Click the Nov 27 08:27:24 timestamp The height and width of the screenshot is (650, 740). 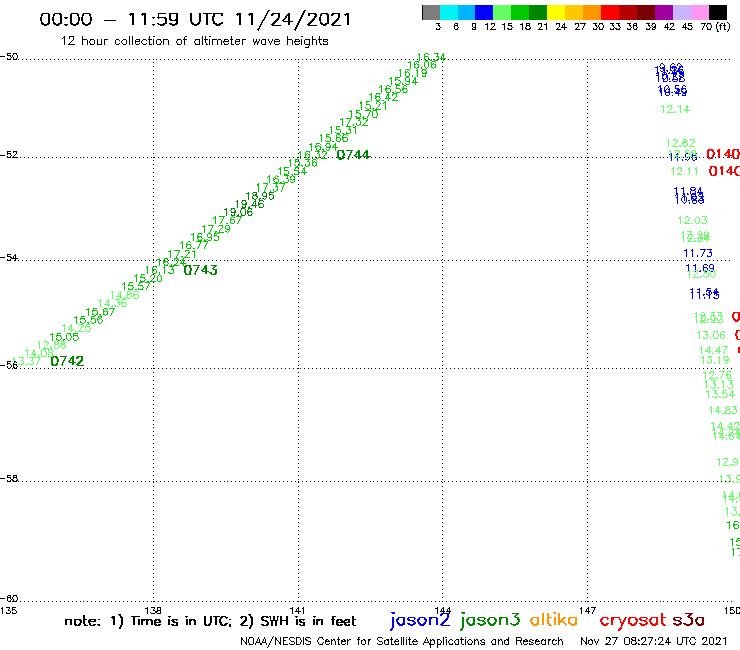click(x=654, y=641)
